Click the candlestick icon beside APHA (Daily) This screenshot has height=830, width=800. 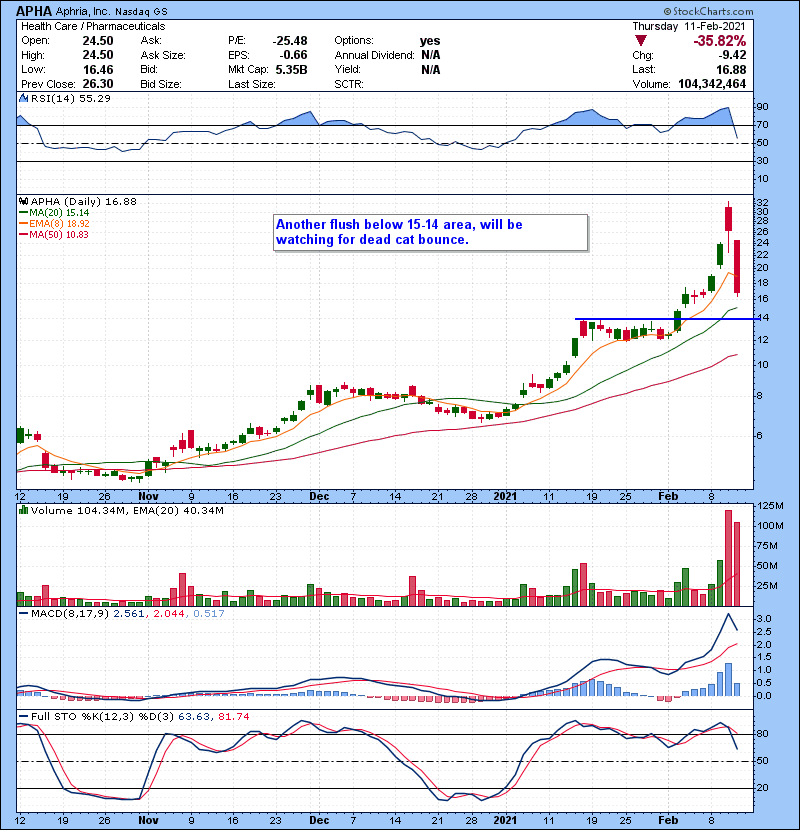[23, 202]
